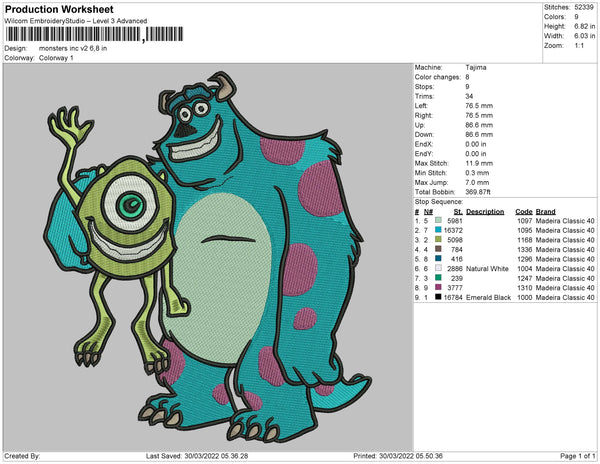Screen dimensions: 600x464
Task: Click the mint green swatch for code 1097
Action: [x=438, y=220]
